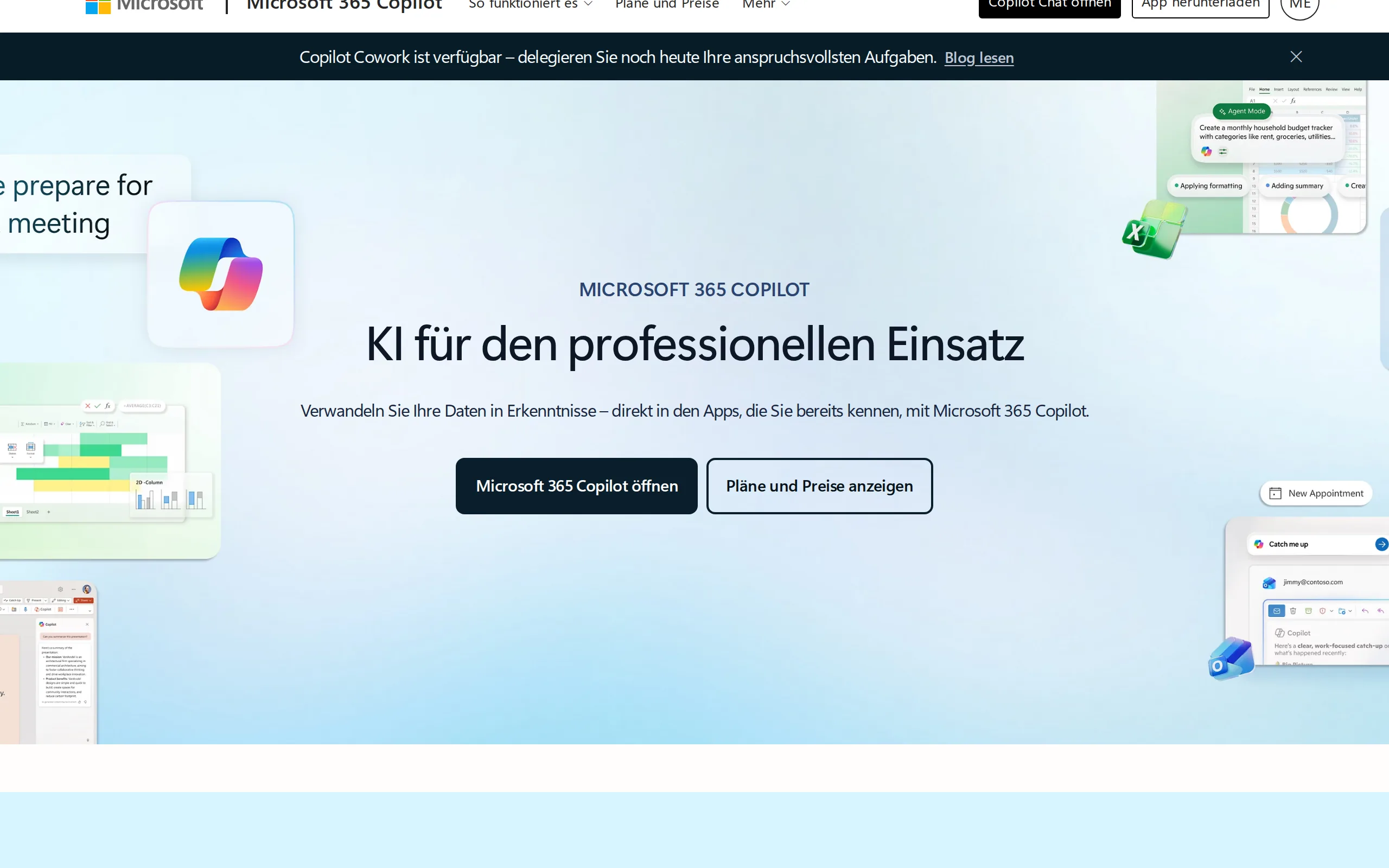Image resolution: width=1389 pixels, height=868 pixels.
Task: Dismiss the Copilot Cowork announcement banner
Action: tap(1296, 56)
